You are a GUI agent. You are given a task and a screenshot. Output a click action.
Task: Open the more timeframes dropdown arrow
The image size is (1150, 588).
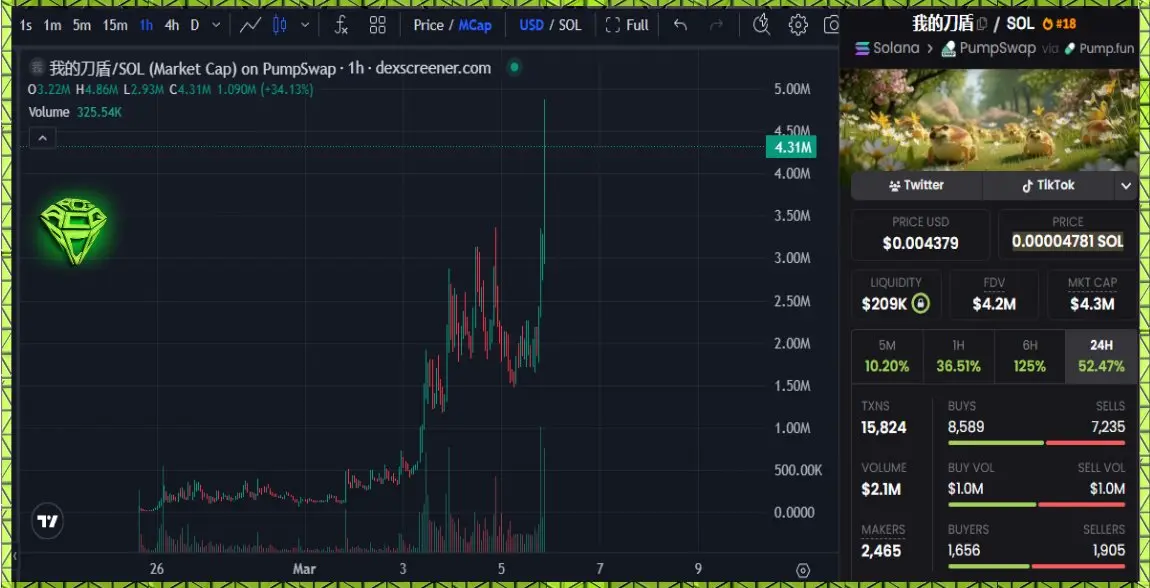pyautogui.click(x=216, y=25)
